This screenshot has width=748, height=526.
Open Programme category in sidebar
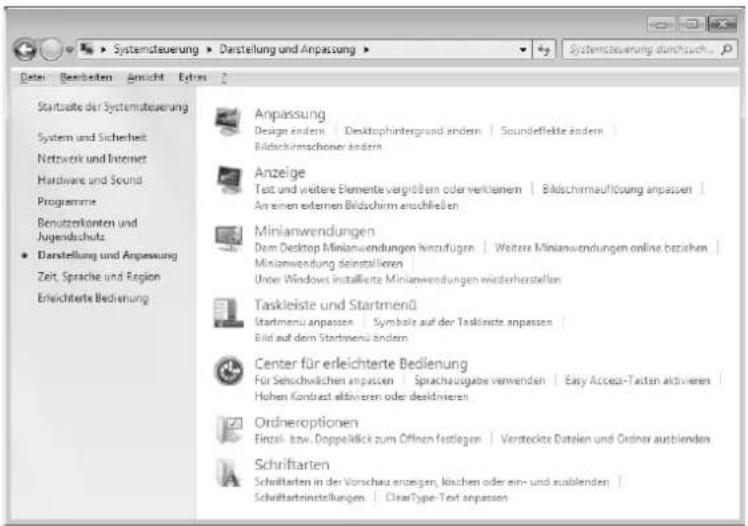coord(67,202)
